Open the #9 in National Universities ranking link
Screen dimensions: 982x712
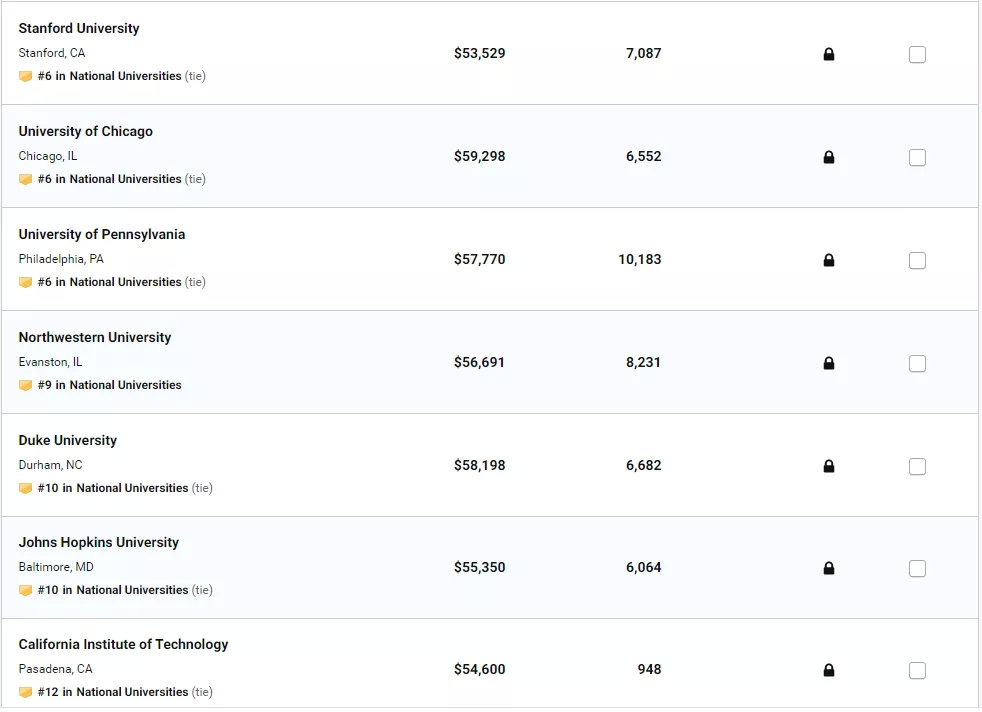[108, 385]
